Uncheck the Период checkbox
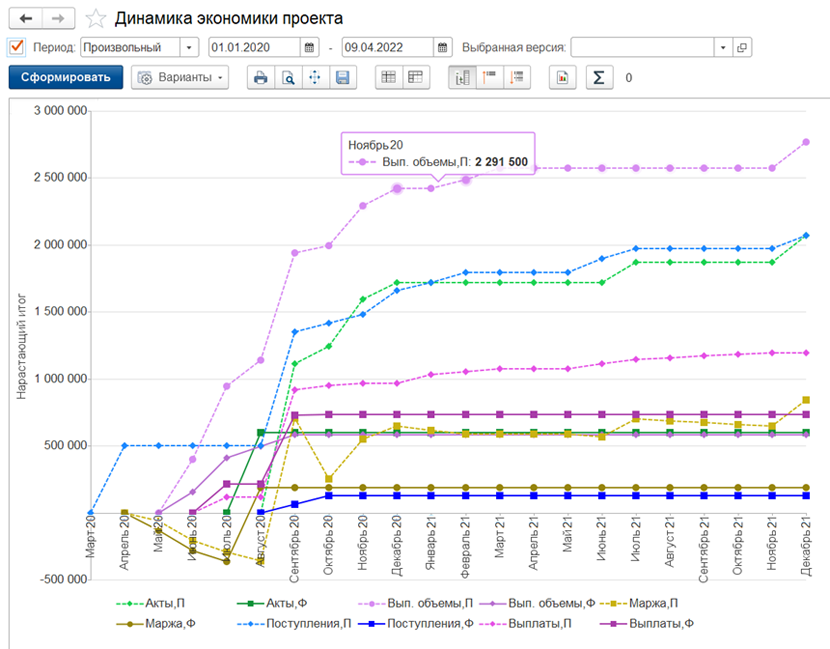This screenshot has width=830, height=649. (16, 47)
